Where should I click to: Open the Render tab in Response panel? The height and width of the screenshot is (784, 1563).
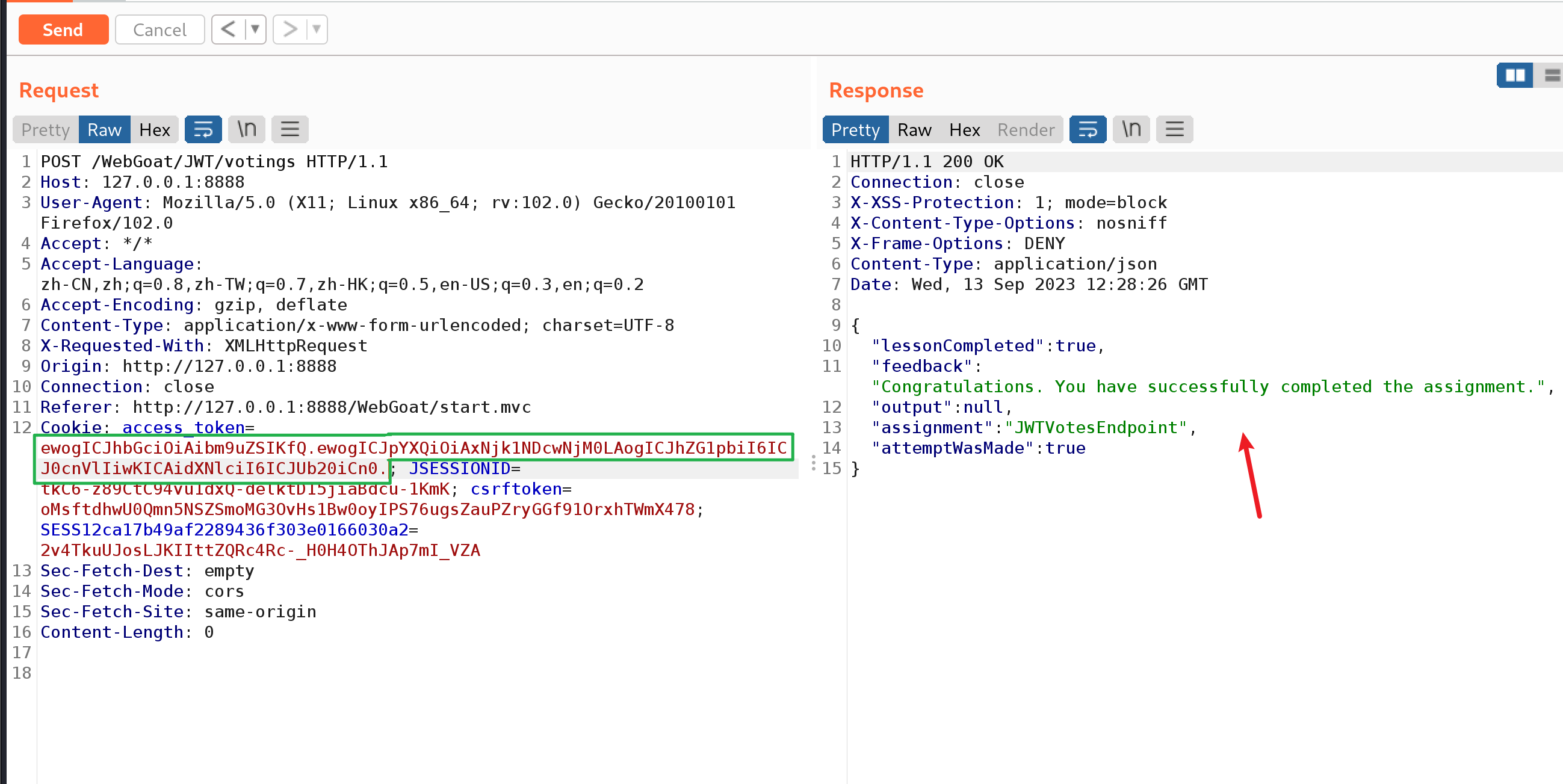tap(1026, 129)
